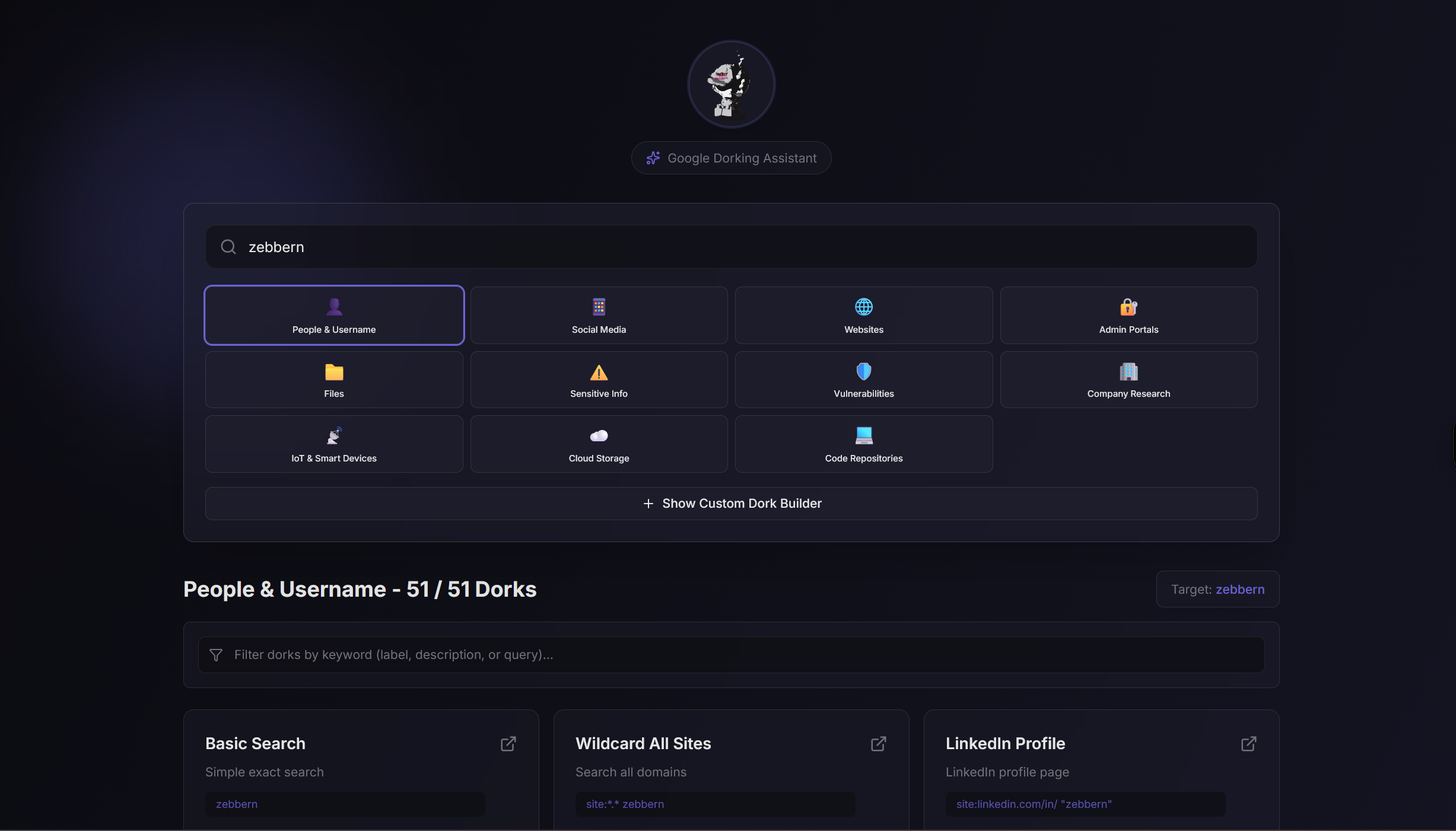Open LinkedIn Profile dork in new tab
Viewport: 1456px width, 831px height.
point(1249,744)
